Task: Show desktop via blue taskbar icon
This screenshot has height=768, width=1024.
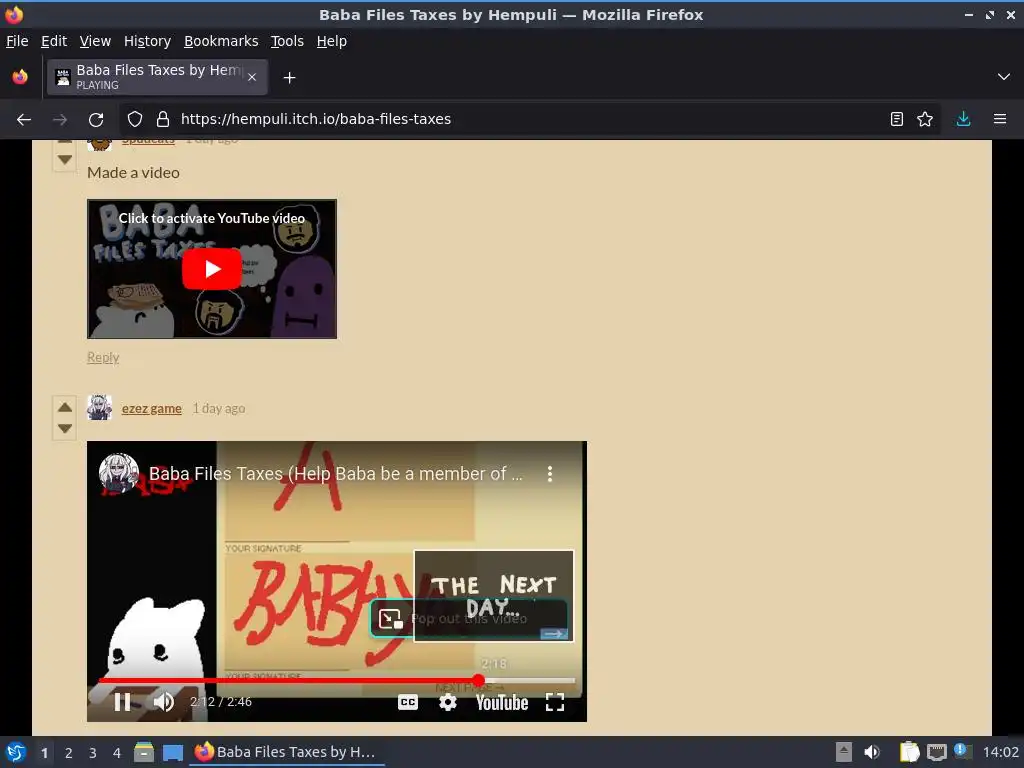Action: pos(173,753)
